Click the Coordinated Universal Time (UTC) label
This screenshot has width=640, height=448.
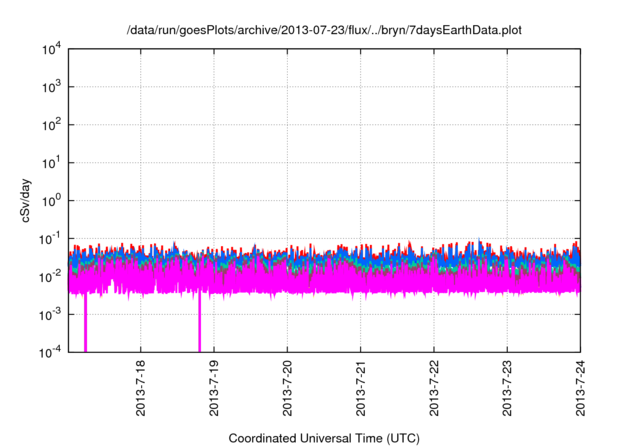pyautogui.click(x=324, y=438)
